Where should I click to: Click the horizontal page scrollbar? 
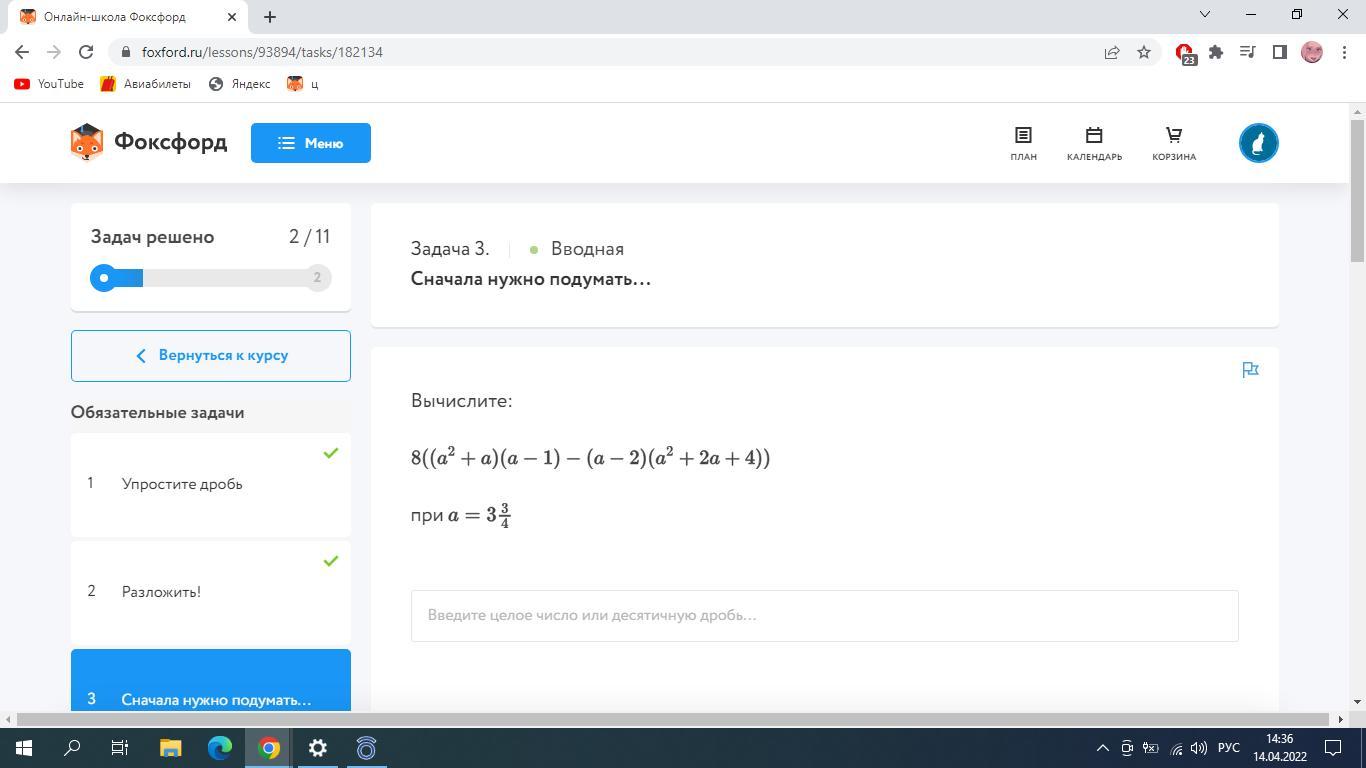[676, 719]
